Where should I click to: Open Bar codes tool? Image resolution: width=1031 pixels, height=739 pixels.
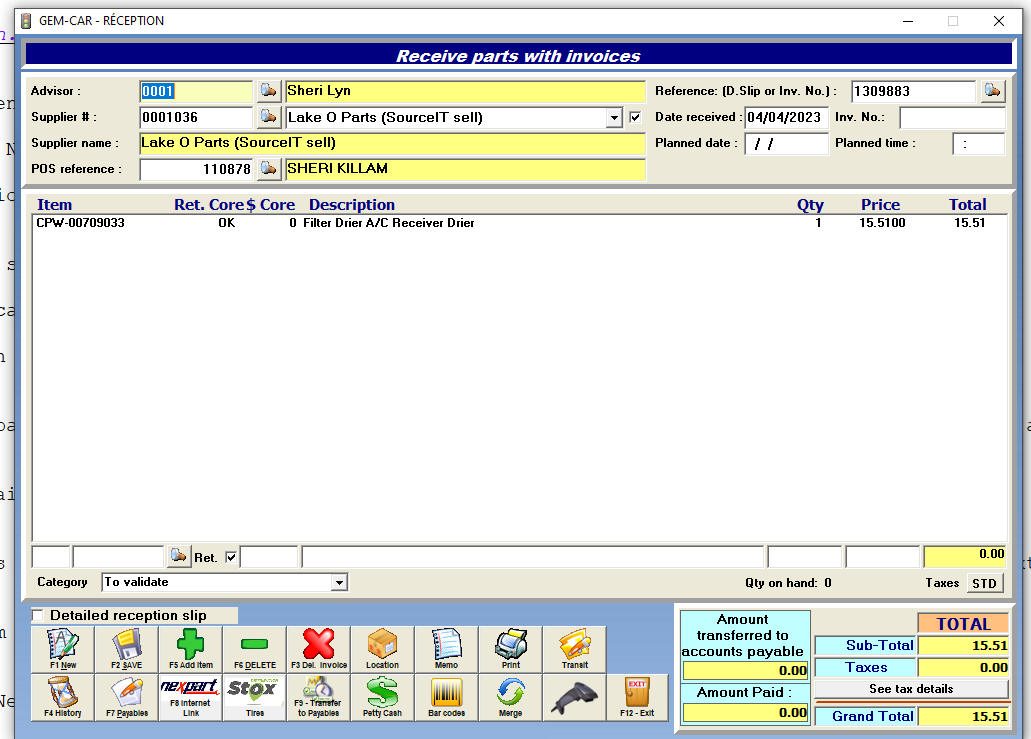446,697
